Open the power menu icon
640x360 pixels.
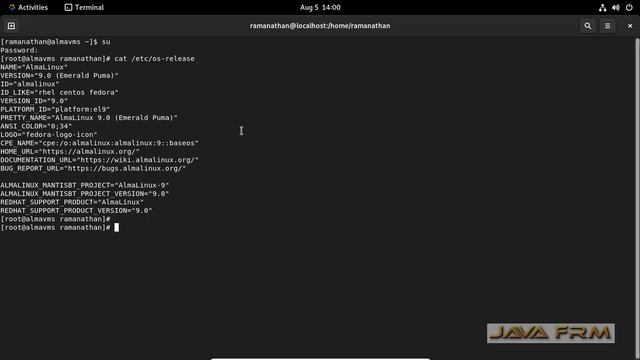pos(629,7)
